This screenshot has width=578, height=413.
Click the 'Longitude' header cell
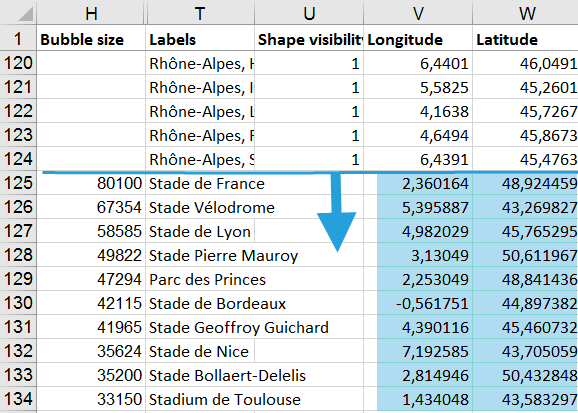pyautogui.click(x=418, y=39)
